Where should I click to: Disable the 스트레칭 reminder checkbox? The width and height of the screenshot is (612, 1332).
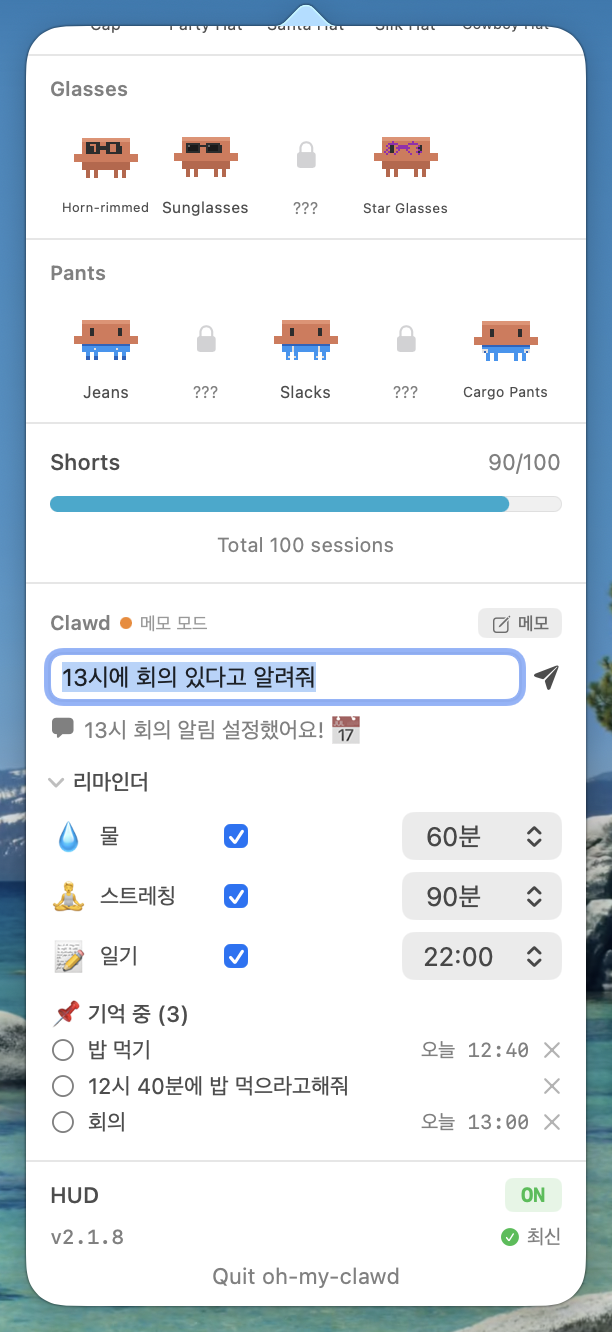236,897
